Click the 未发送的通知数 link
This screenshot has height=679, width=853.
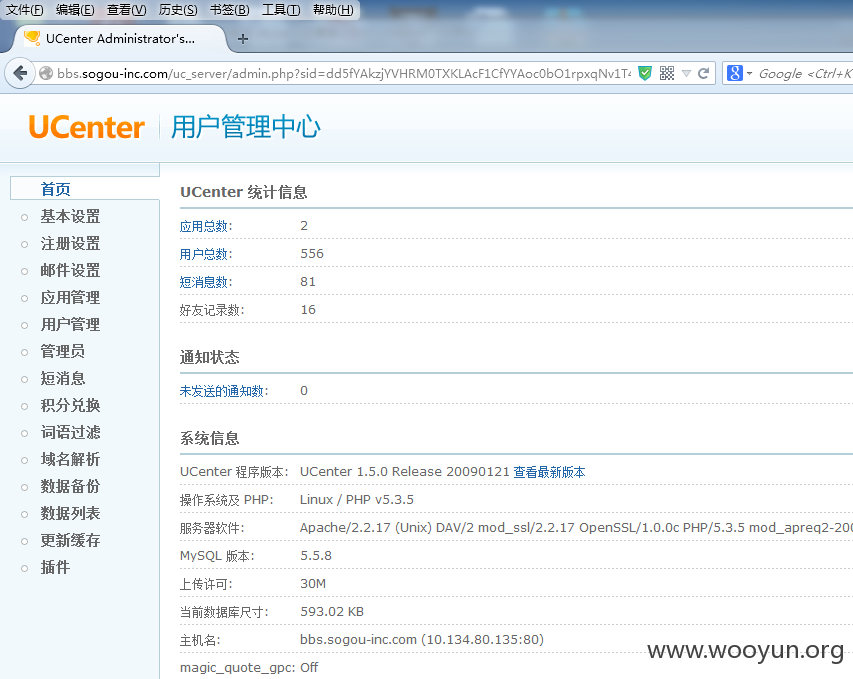click(222, 391)
